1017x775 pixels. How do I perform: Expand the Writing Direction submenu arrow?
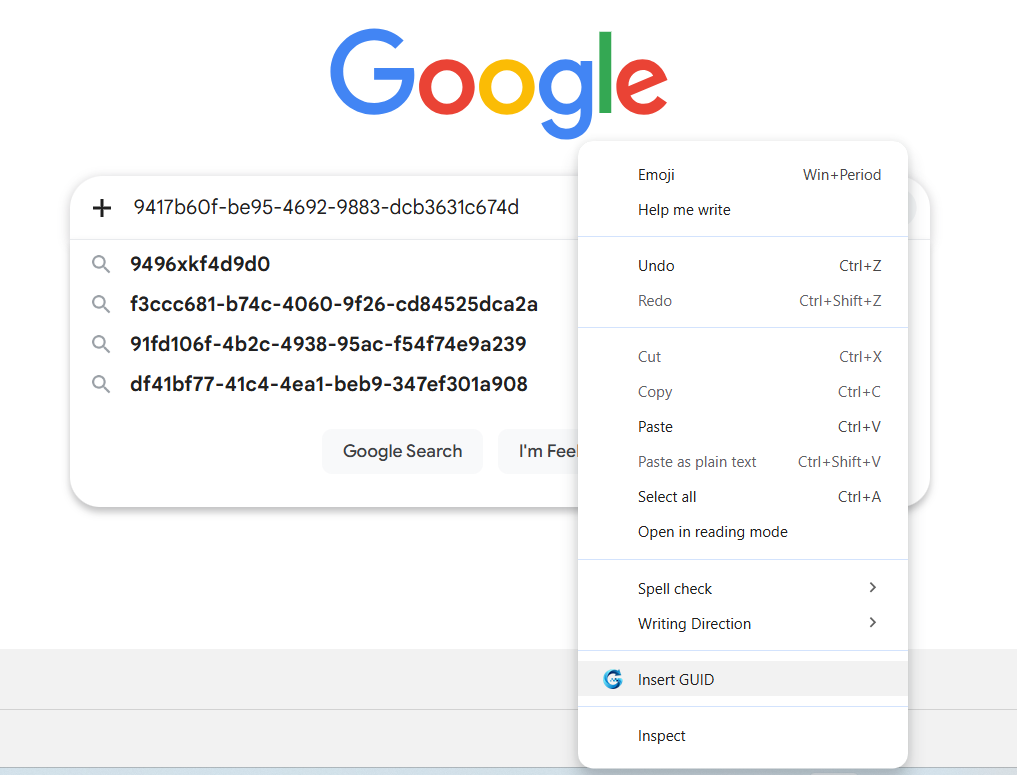872,623
